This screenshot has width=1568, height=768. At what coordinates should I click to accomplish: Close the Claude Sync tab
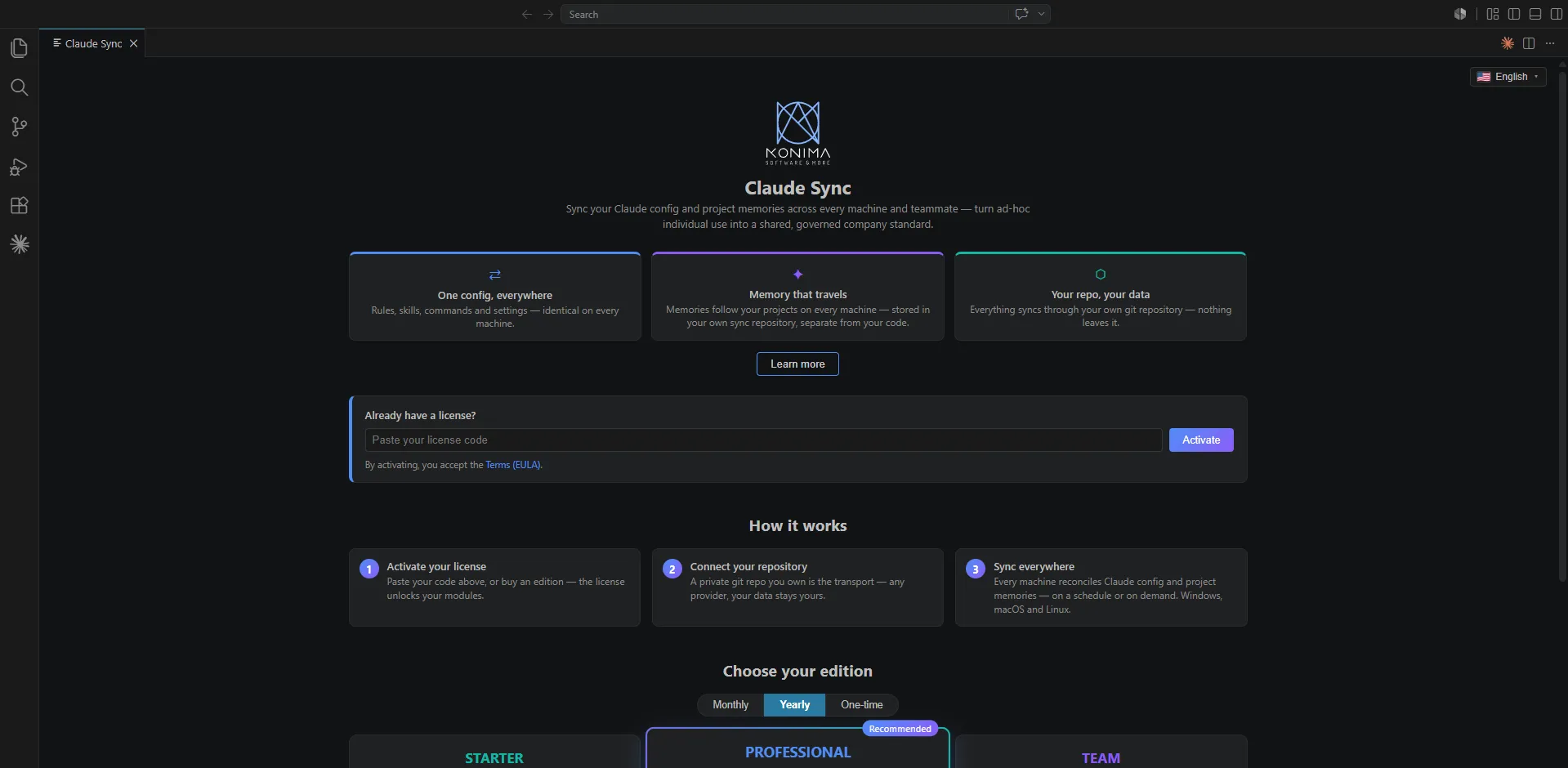coord(133,43)
